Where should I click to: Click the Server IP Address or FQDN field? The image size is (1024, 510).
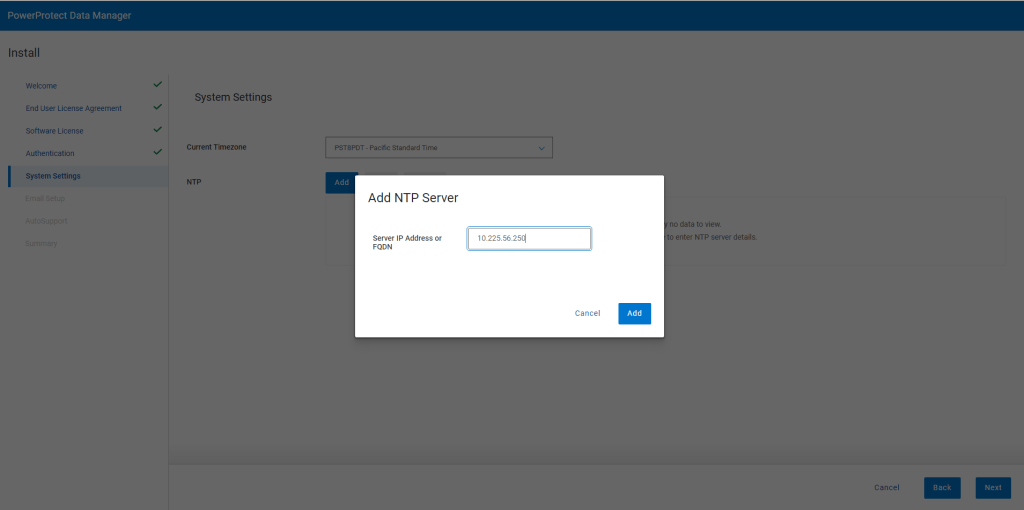pos(529,238)
